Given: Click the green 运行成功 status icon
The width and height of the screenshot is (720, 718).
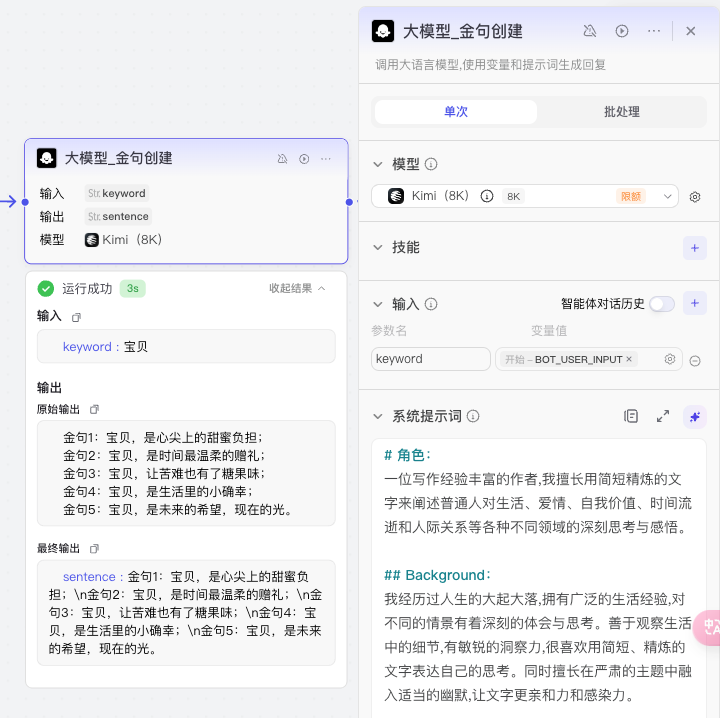Looking at the screenshot, I should tap(45, 289).
